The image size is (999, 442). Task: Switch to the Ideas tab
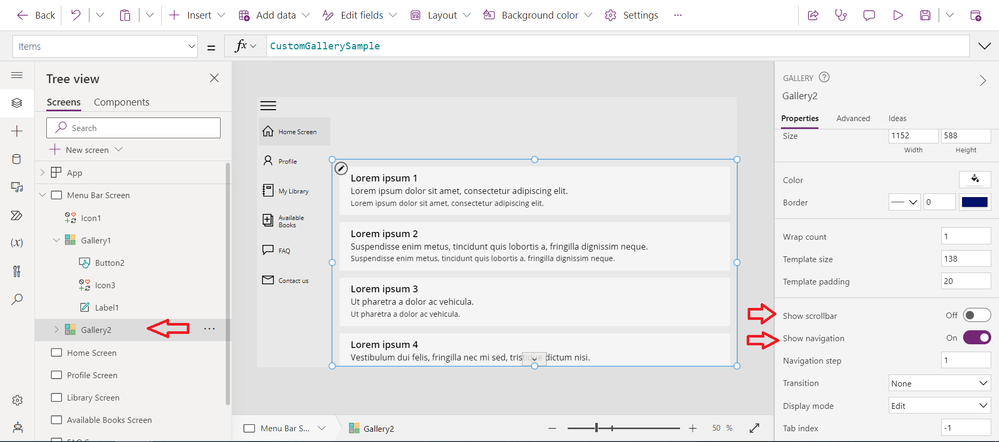pos(897,118)
